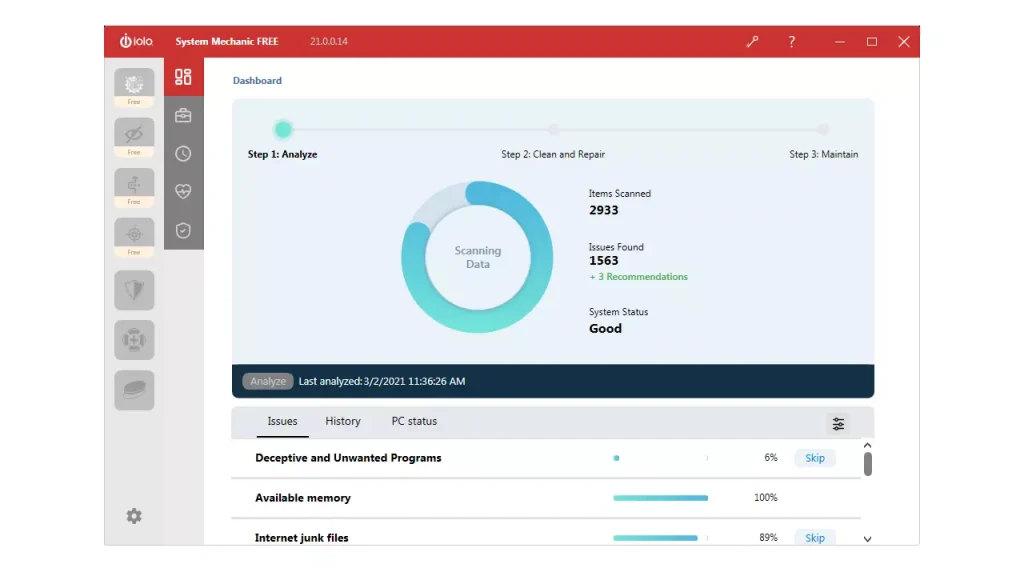This screenshot has height=576, width=1024.
Task: Select the half-shaded shield product tile
Action: point(134,290)
